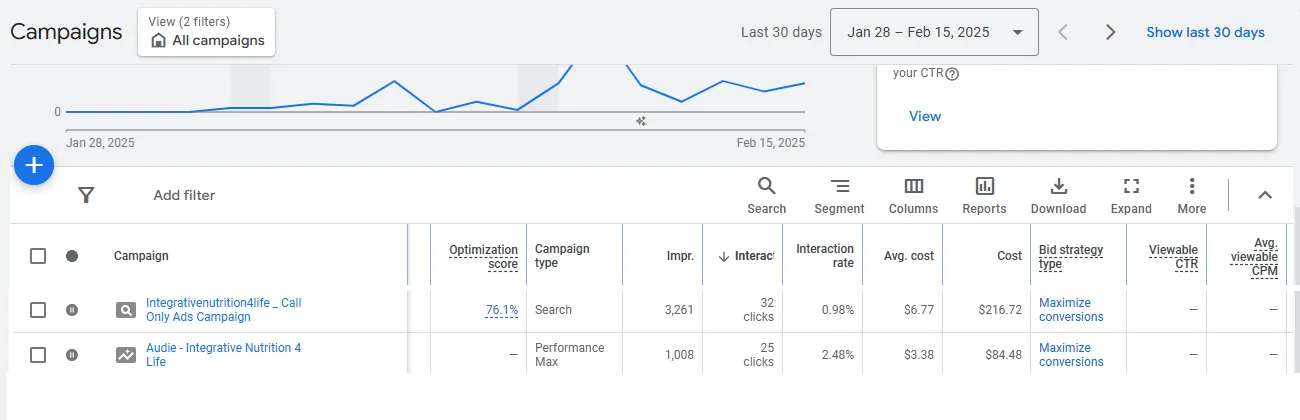
Task: Select the Call Only Ads Campaign checkbox
Action: pyautogui.click(x=38, y=310)
